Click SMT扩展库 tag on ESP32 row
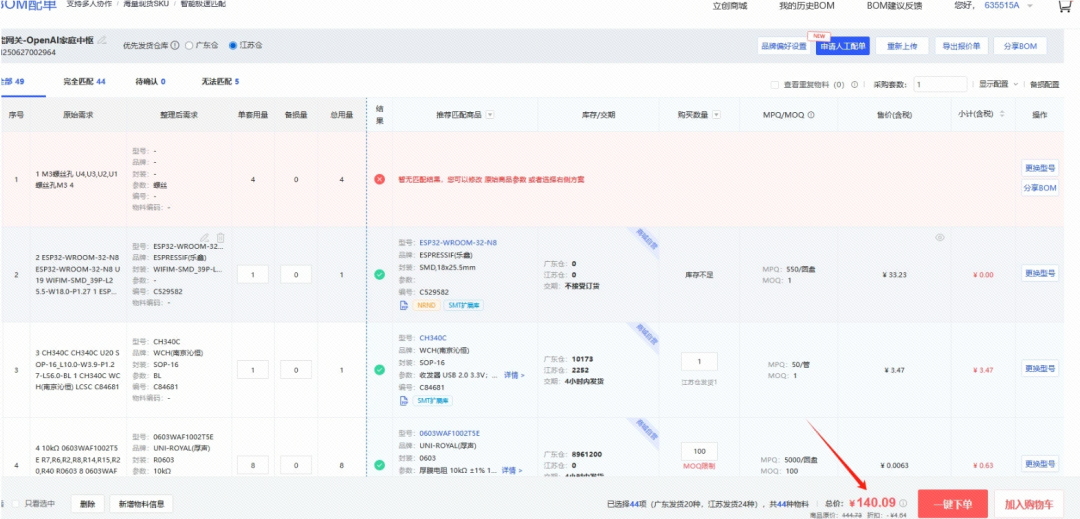This screenshot has height=519, width=1080. [x=464, y=305]
